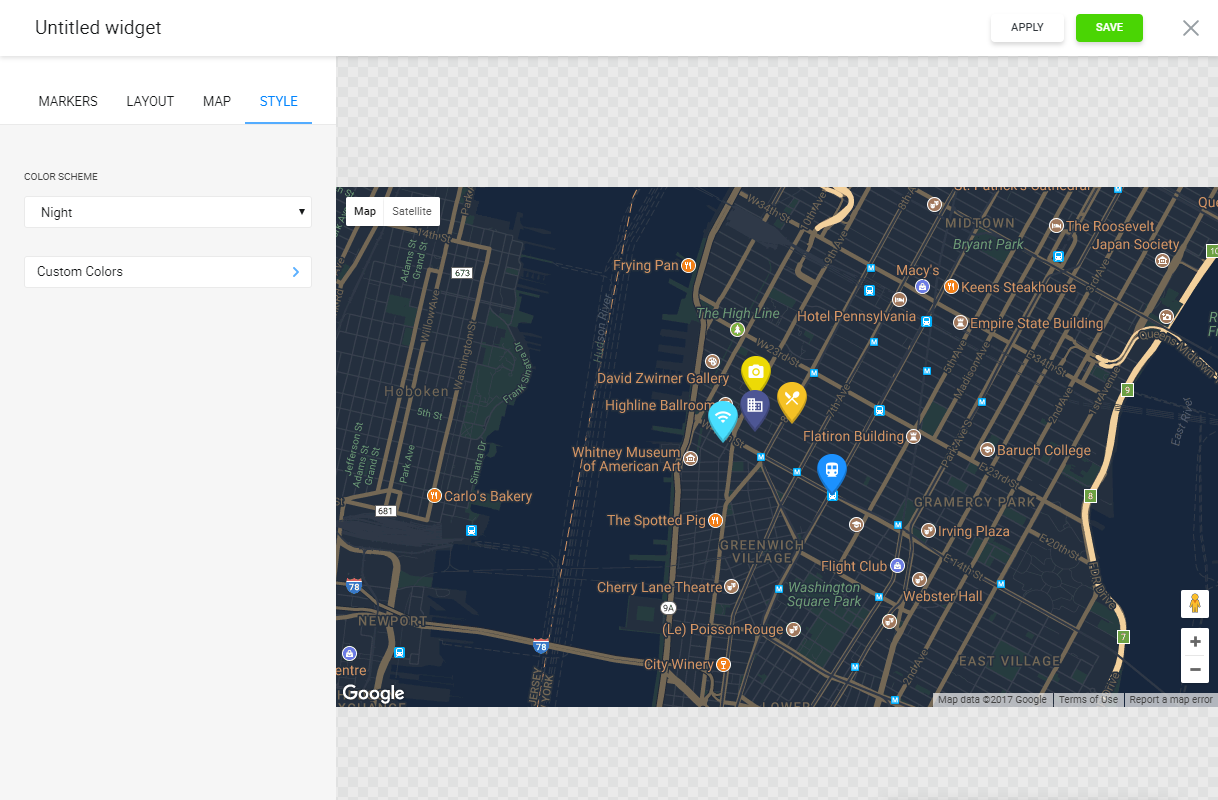Open the Color Scheme dropdown
Viewport: 1218px width, 800px height.
pos(168,212)
